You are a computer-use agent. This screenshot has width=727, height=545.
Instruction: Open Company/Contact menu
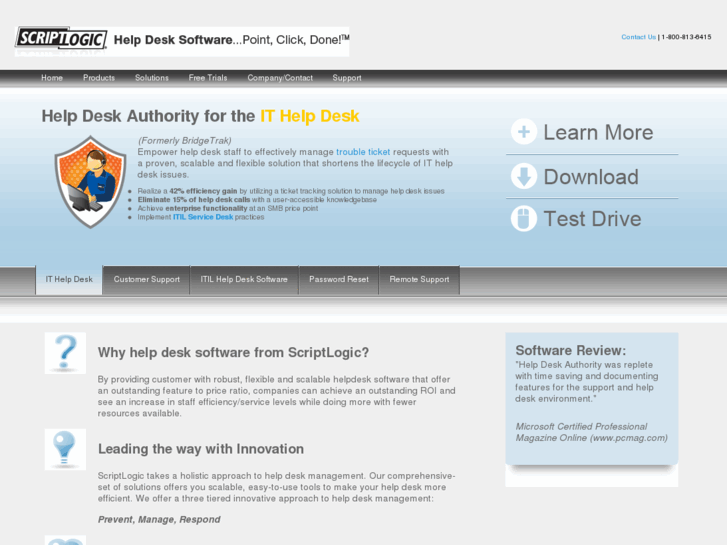pyautogui.click(x=280, y=78)
